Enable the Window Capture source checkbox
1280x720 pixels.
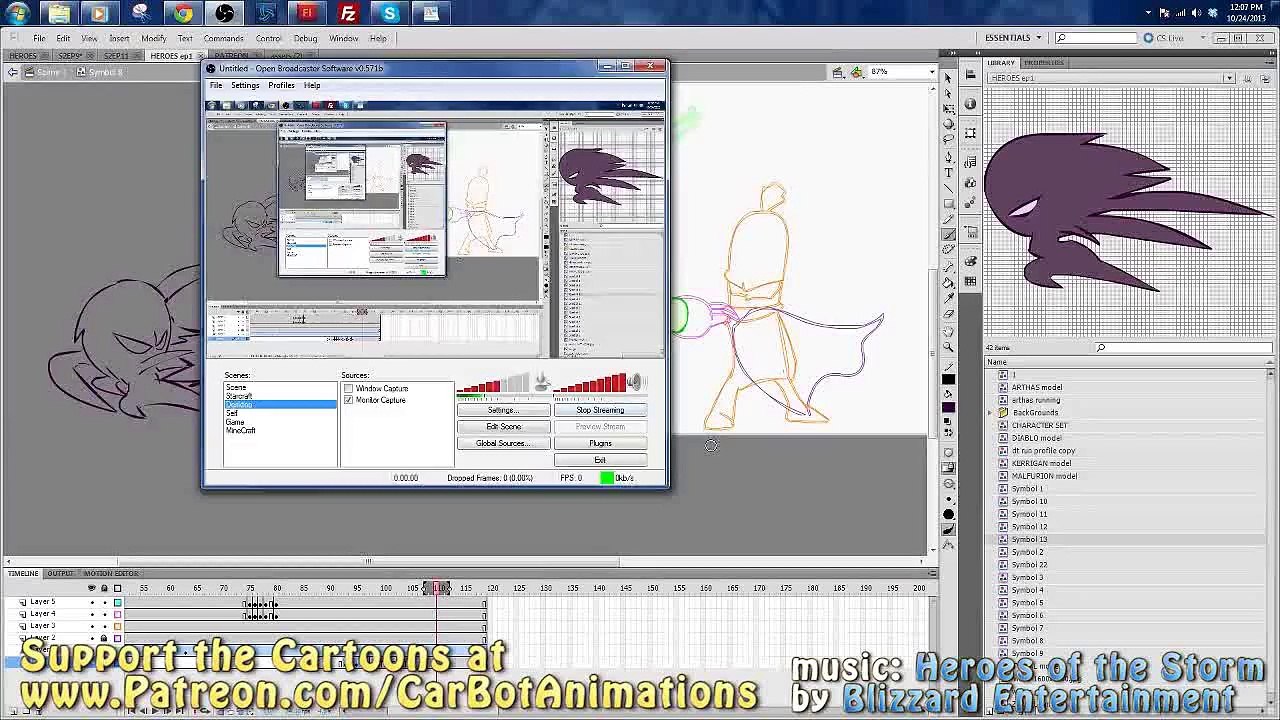[348, 388]
